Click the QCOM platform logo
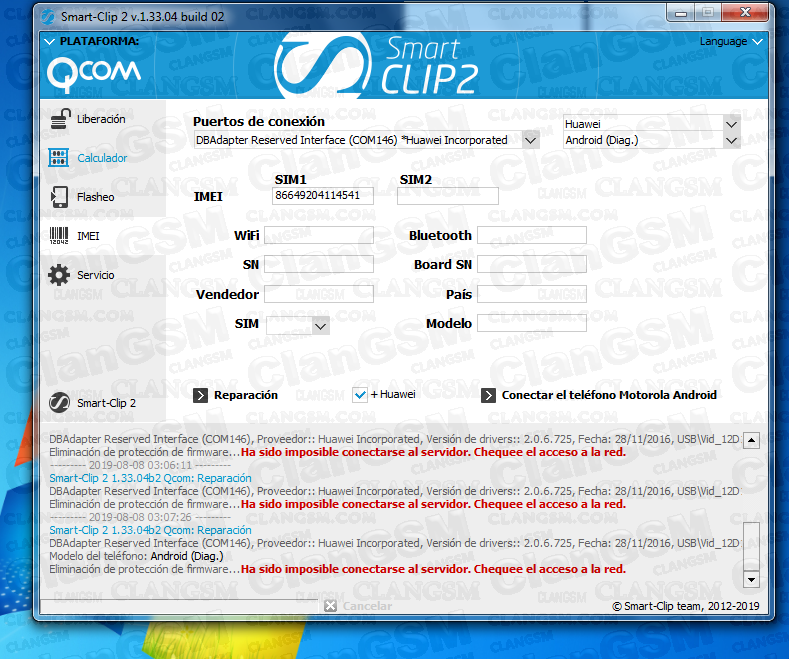 (x=94, y=74)
